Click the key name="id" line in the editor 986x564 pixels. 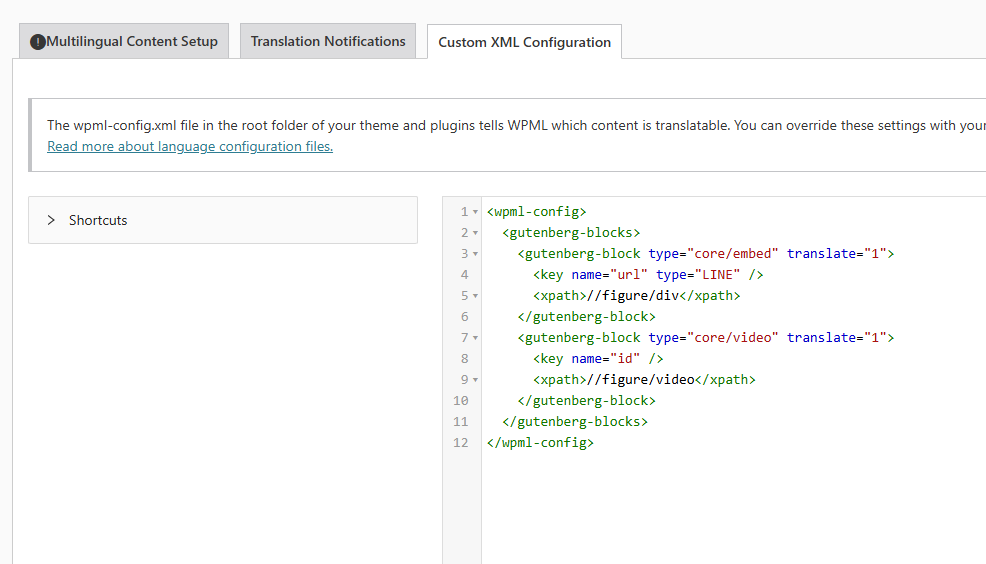(598, 359)
